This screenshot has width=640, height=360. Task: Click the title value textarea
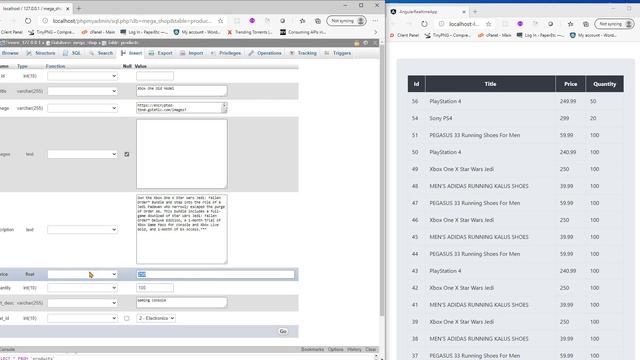point(182,91)
